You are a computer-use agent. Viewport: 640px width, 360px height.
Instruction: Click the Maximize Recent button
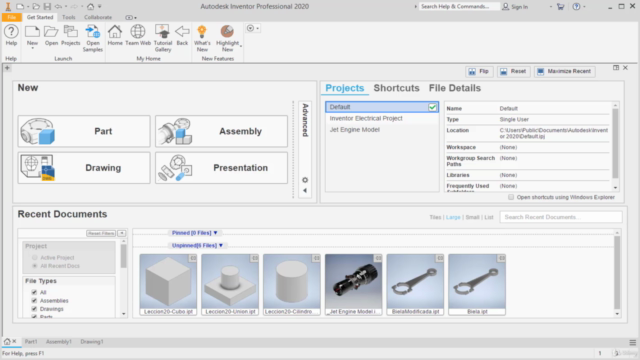[565, 71]
